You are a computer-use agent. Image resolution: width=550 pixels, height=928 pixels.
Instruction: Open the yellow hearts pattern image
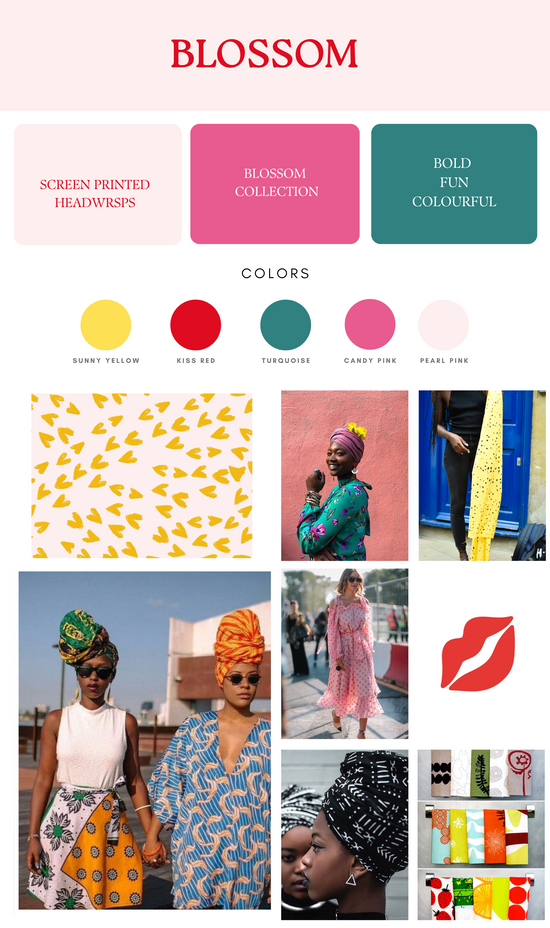[x=142, y=475]
